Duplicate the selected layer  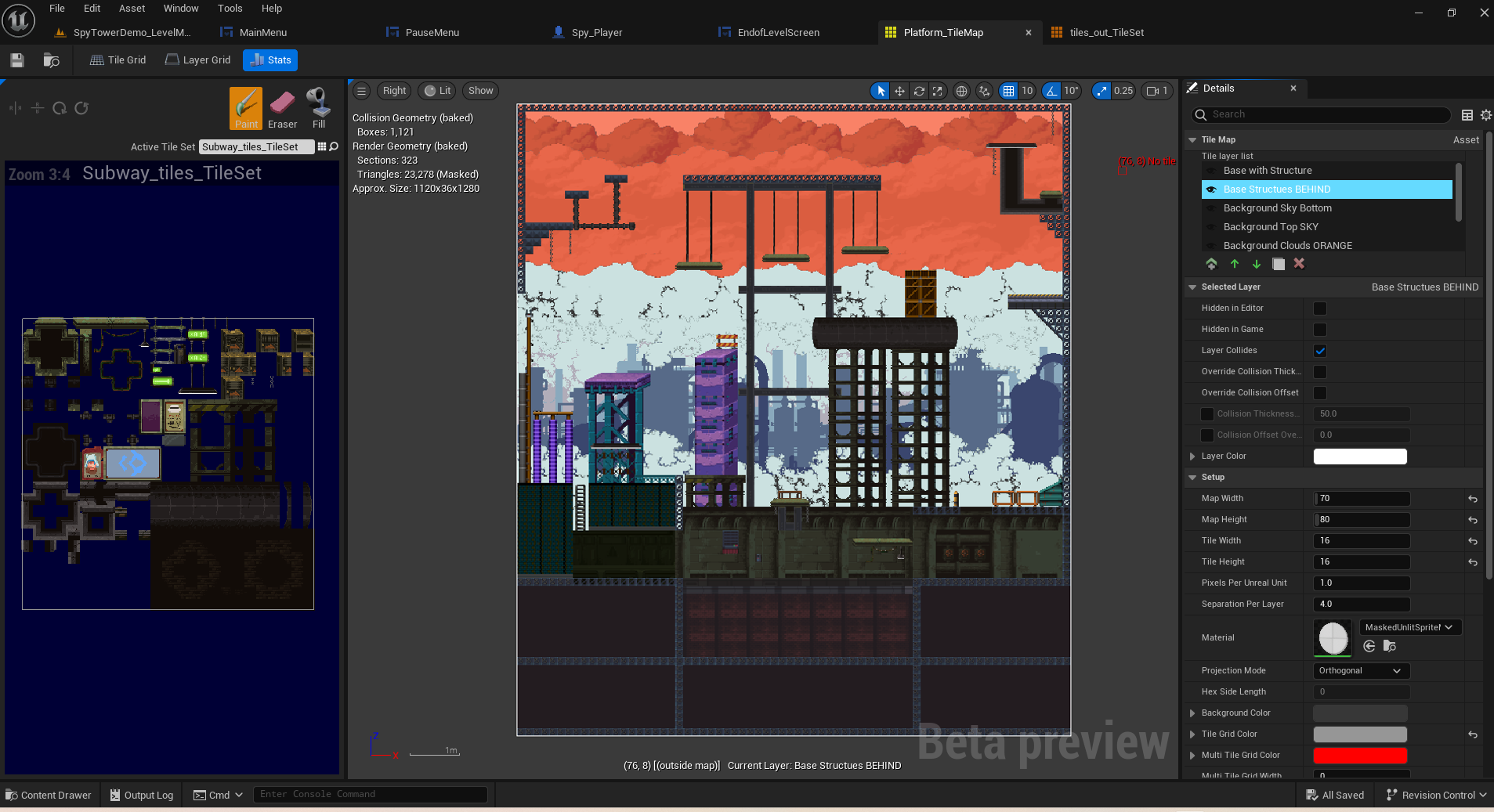1279,264
